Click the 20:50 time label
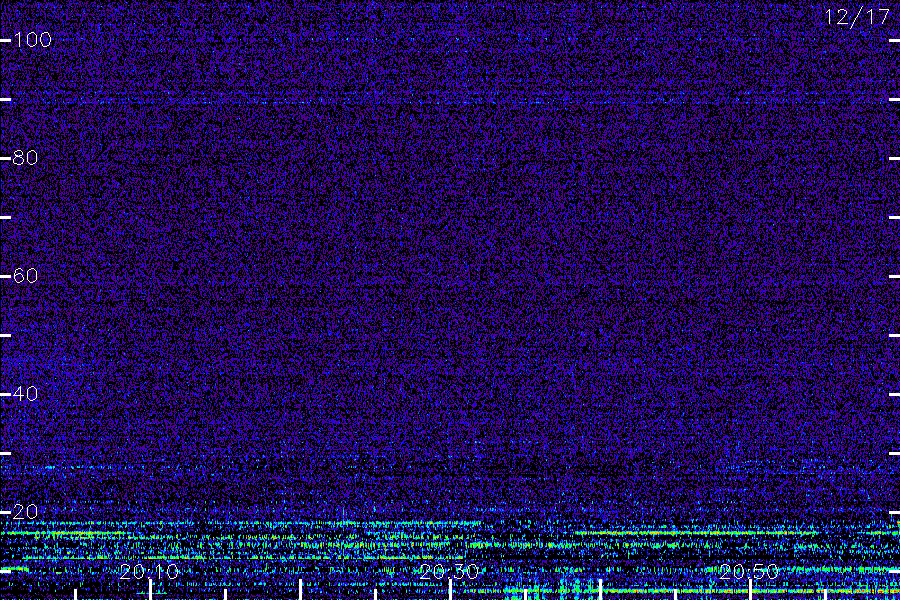This screenshot has width=900, height=600. (x=749, y=571)
